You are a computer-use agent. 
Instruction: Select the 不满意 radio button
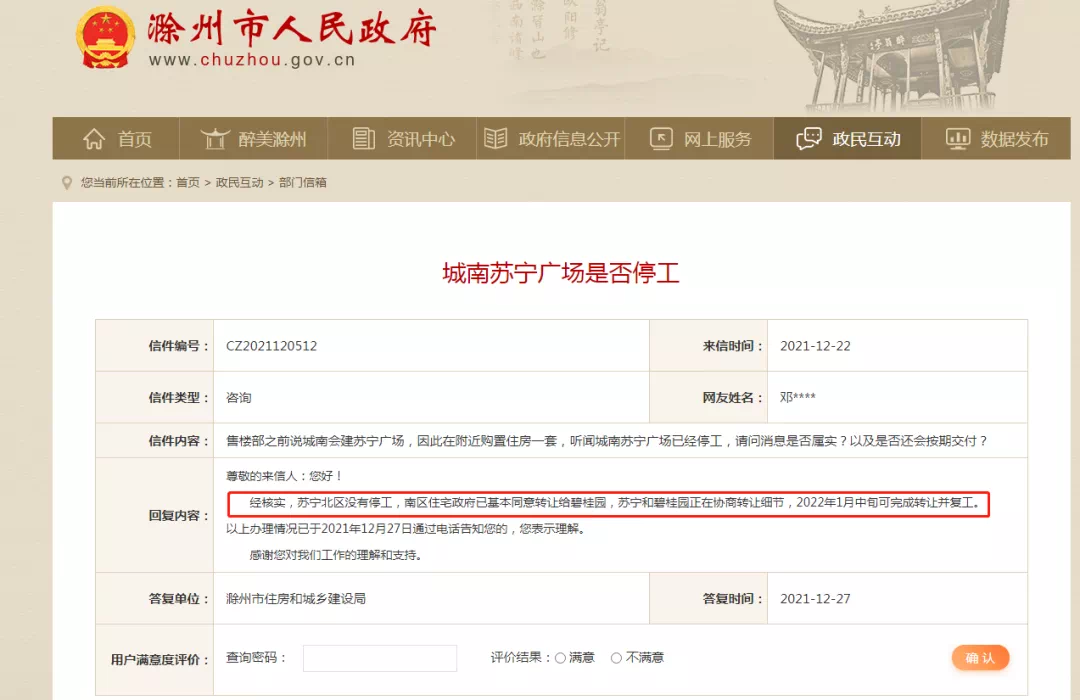[x=616, y=658]
